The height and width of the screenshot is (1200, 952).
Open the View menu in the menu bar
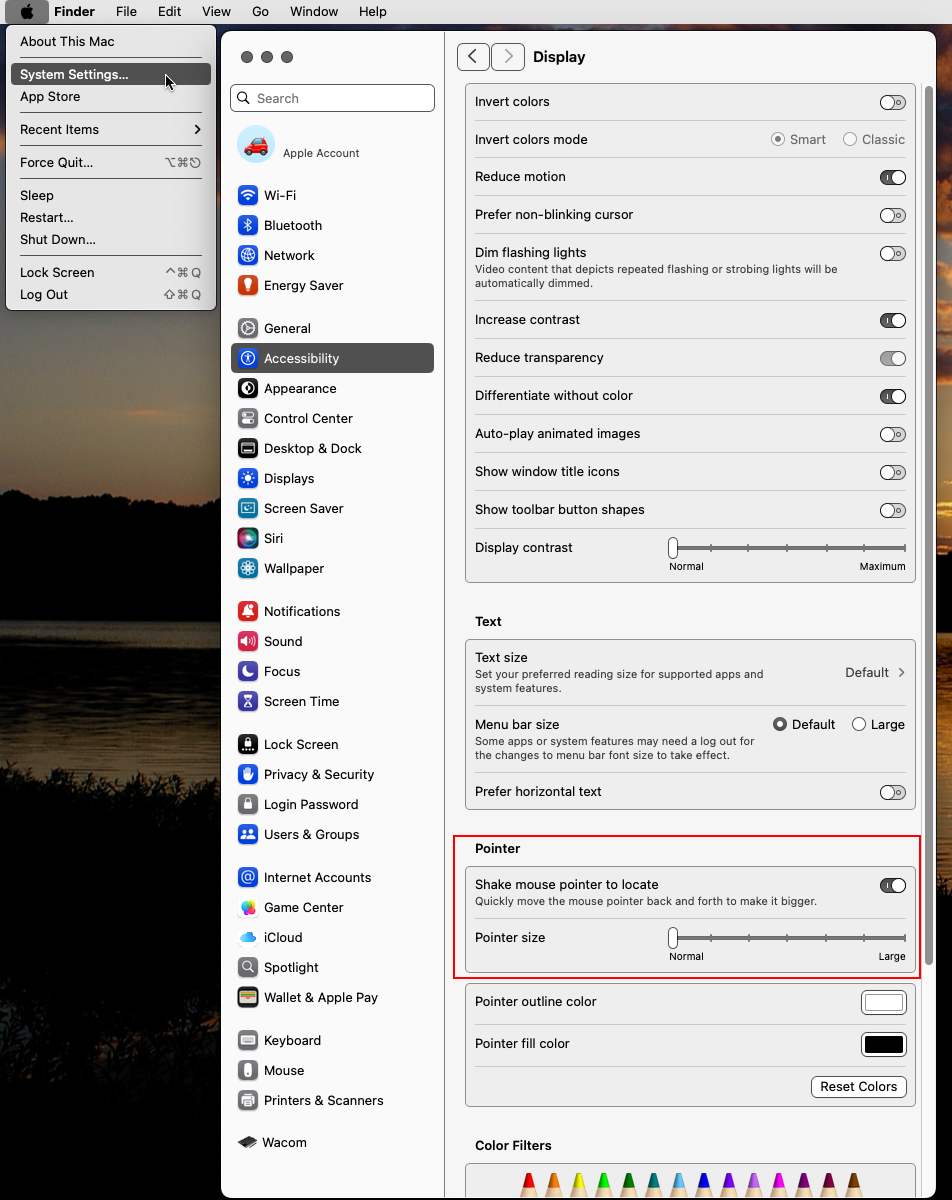click(x=216, y=11)
